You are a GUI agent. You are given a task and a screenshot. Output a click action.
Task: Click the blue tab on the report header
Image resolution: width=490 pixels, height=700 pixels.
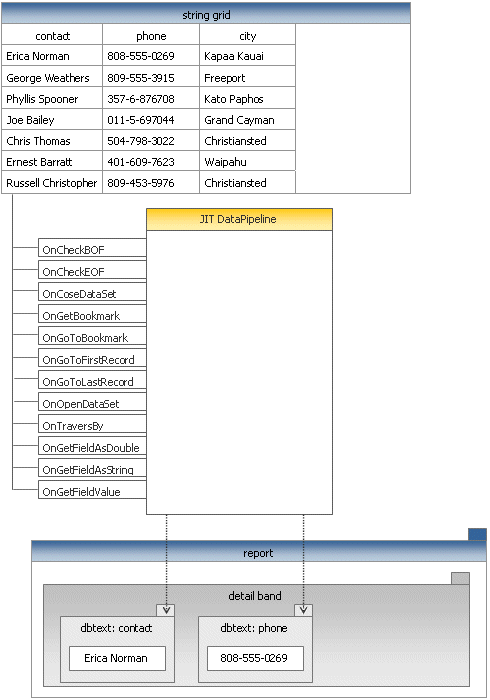click(x=477, y=534)
